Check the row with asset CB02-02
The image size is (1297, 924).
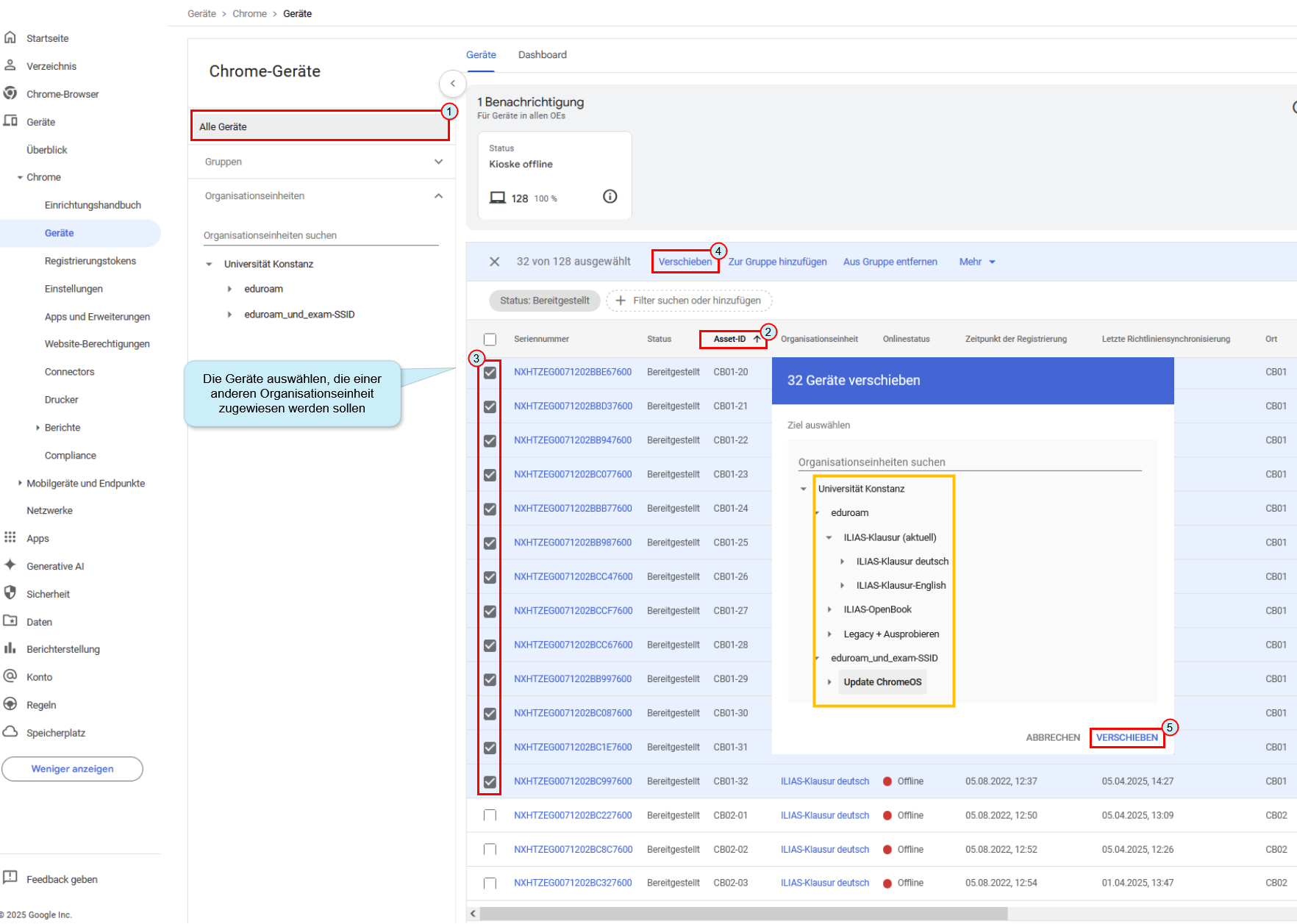pos(490,849)
